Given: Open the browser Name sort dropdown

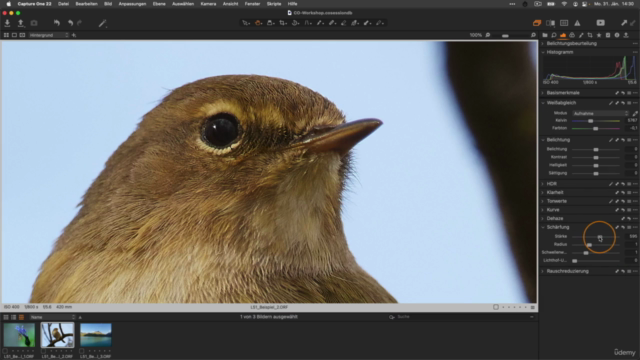Looking at the screenshot, I should pos(53,317).
